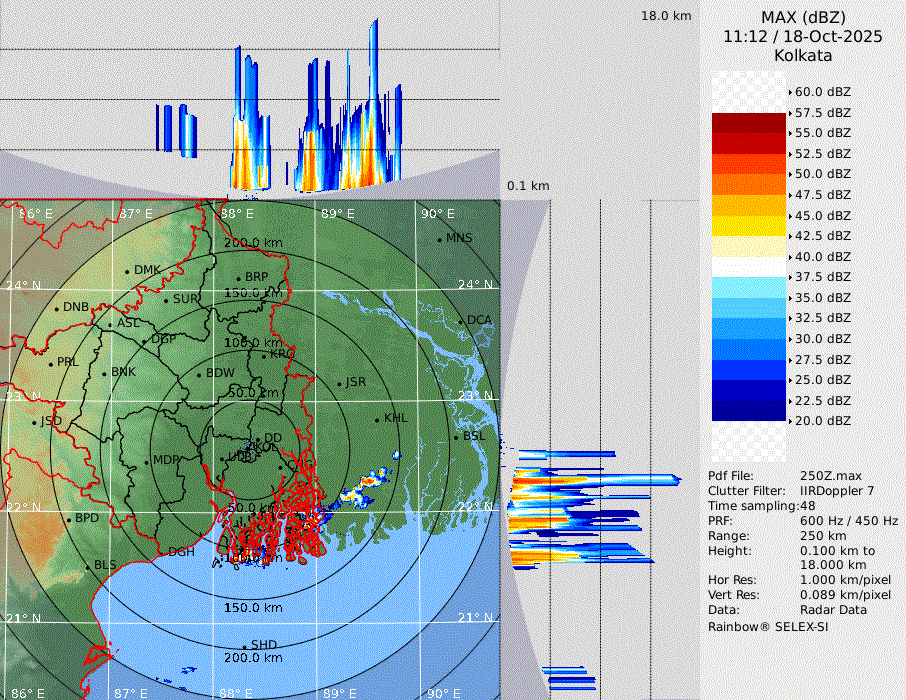Click the Kolkata radar site label
906x700 pixels.
803,55
